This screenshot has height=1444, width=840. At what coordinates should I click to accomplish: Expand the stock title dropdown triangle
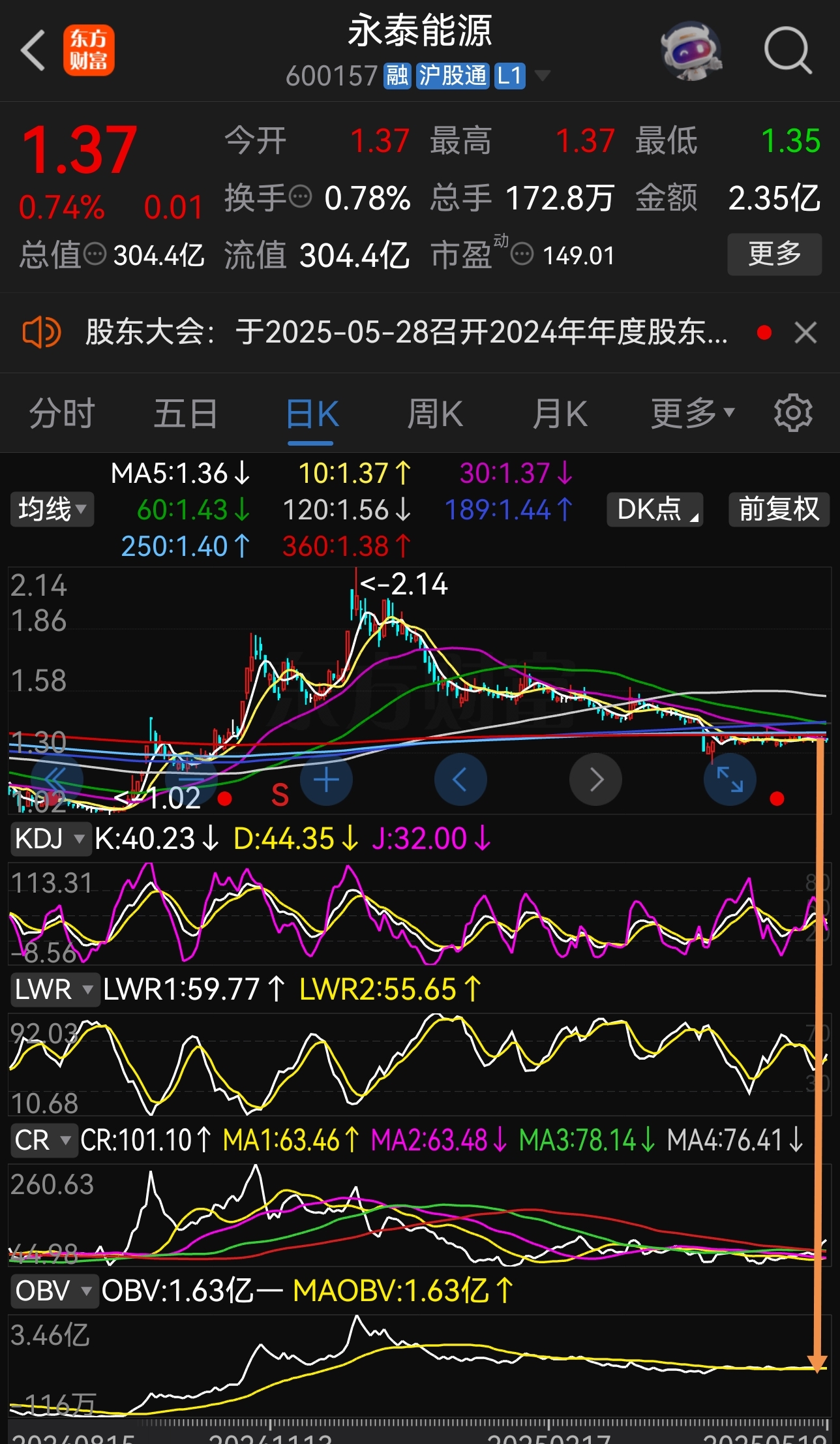[x=541, y=76]
